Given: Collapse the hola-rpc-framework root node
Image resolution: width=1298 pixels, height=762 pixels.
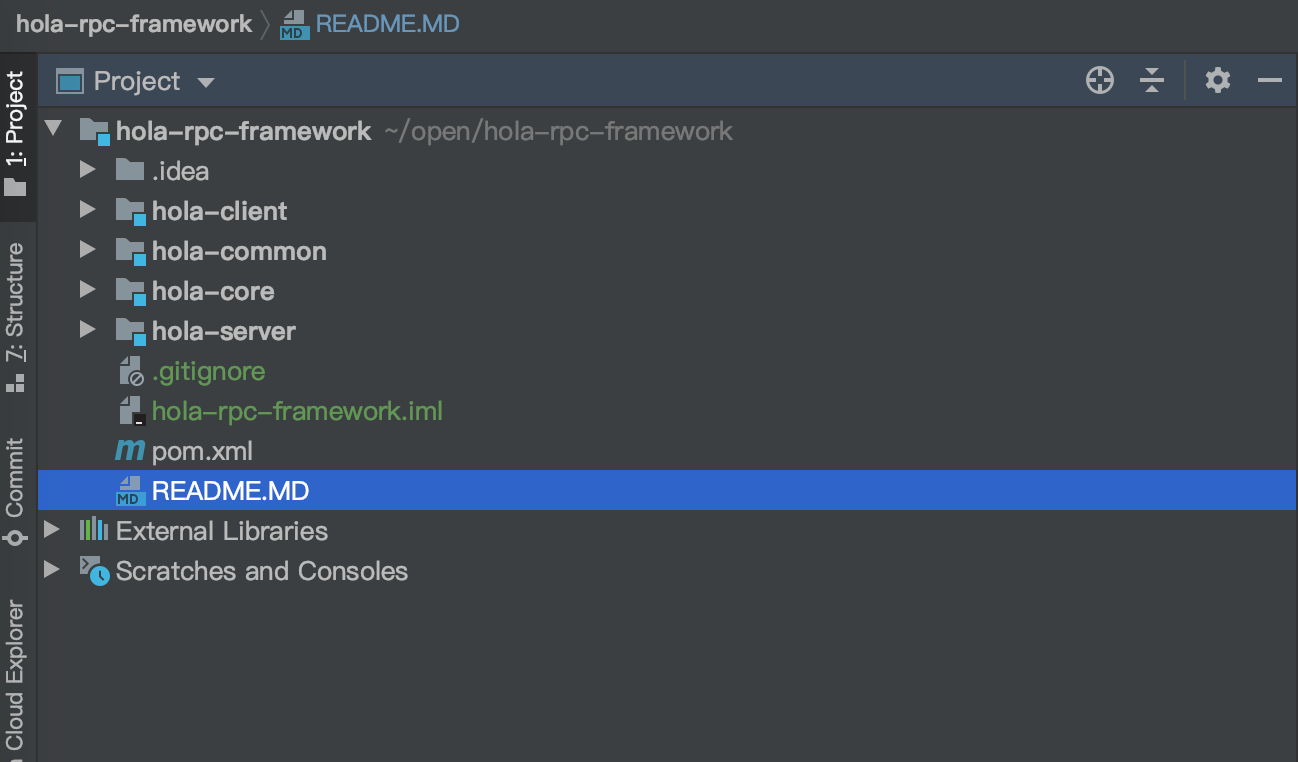Looking at the screenshot, I should pyautogui.click(x=53, y=130).
